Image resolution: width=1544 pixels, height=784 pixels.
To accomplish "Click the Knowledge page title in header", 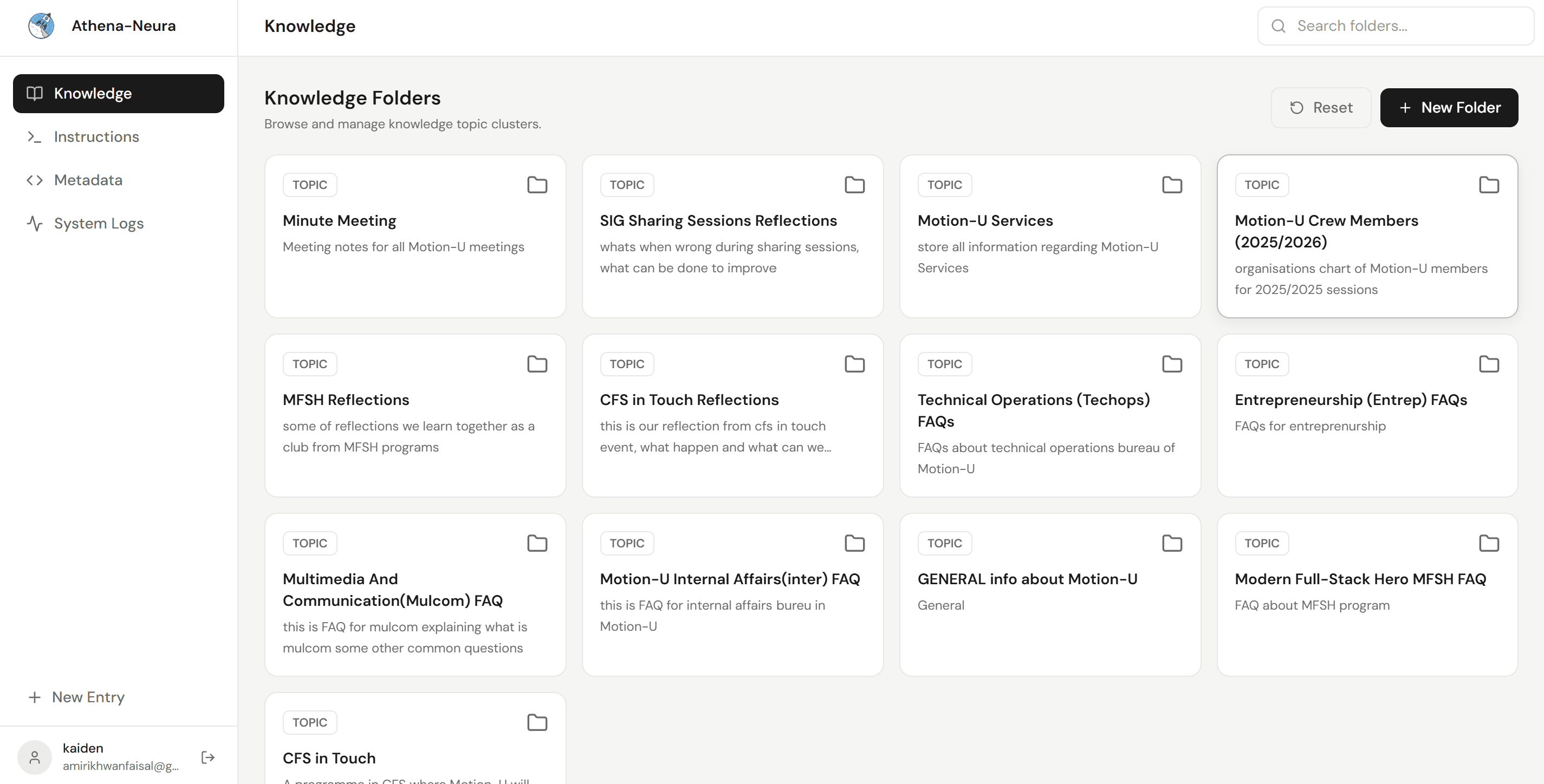I will (310, 27).
